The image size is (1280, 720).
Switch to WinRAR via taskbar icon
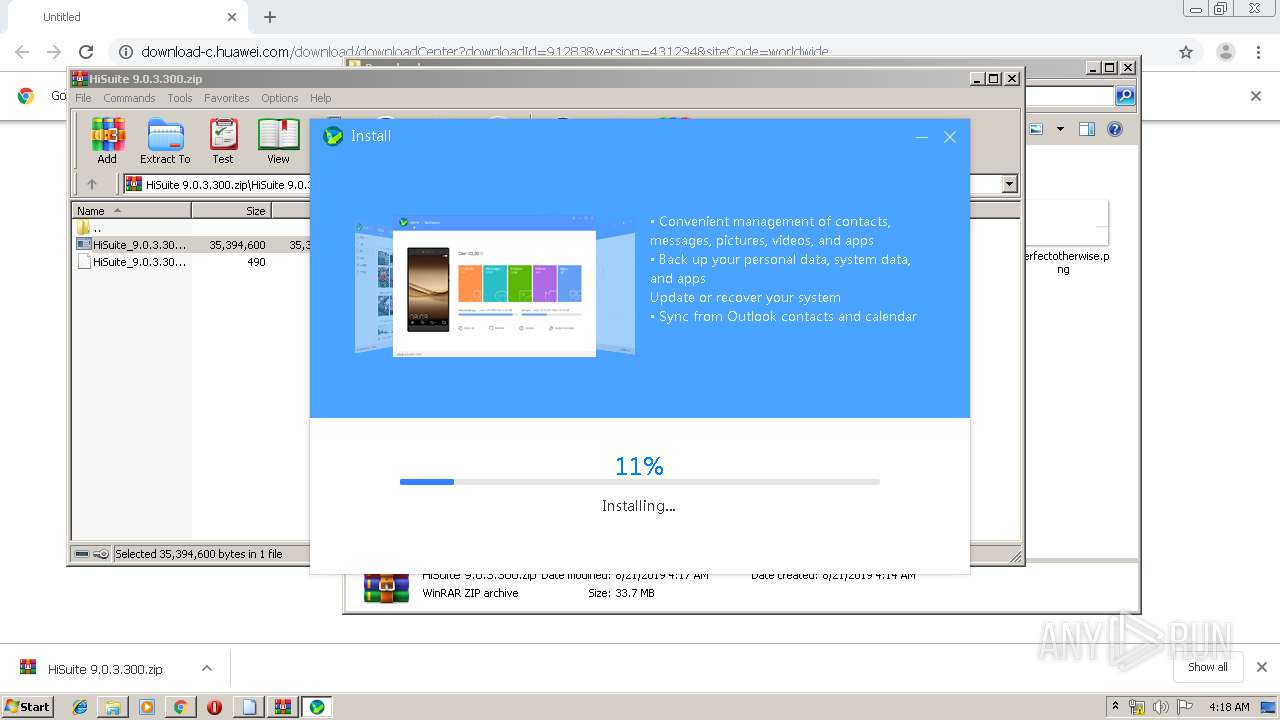(x=282, y=707)
